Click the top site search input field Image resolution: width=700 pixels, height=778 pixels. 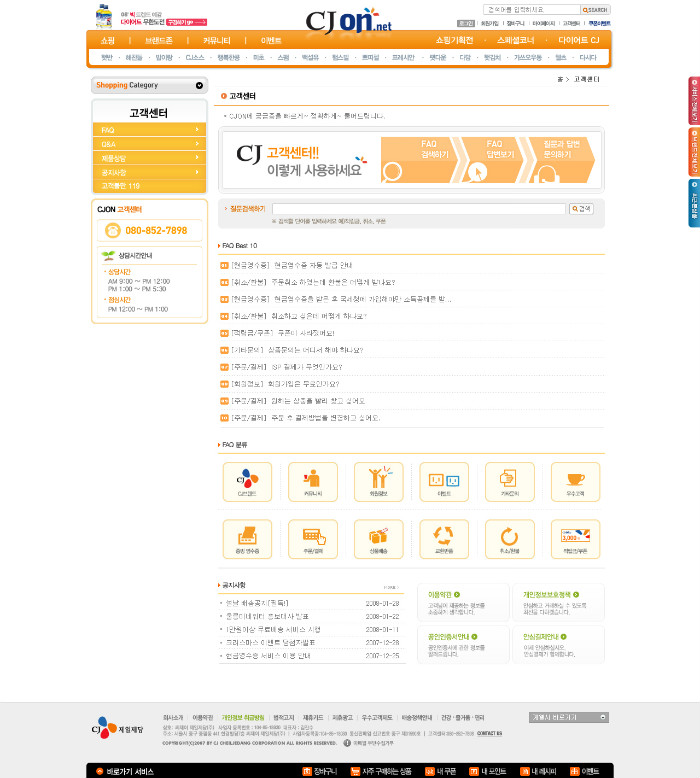pyautogui.click(x=531, y=9)
